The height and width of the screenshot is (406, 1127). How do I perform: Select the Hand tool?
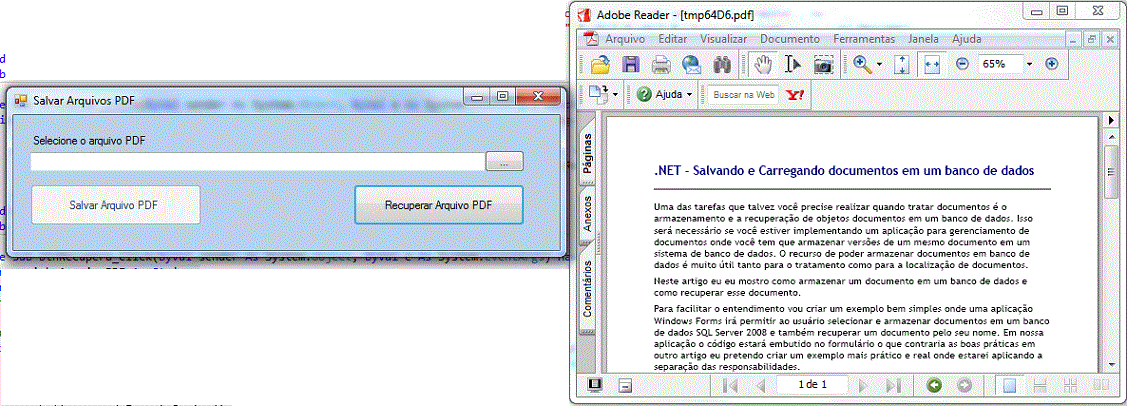[763, 65]
